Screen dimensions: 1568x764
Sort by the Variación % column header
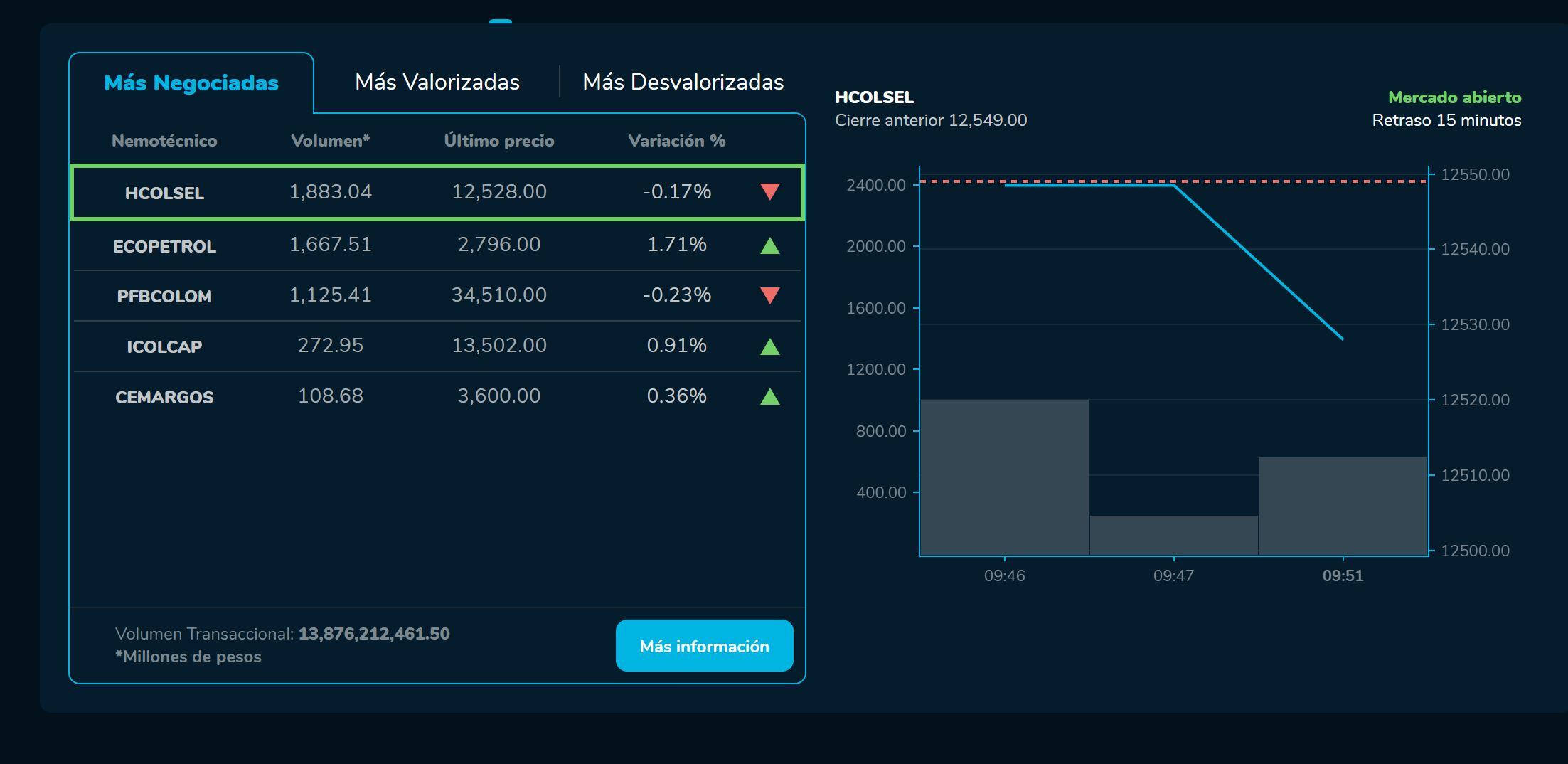click(x=676, y=140)
